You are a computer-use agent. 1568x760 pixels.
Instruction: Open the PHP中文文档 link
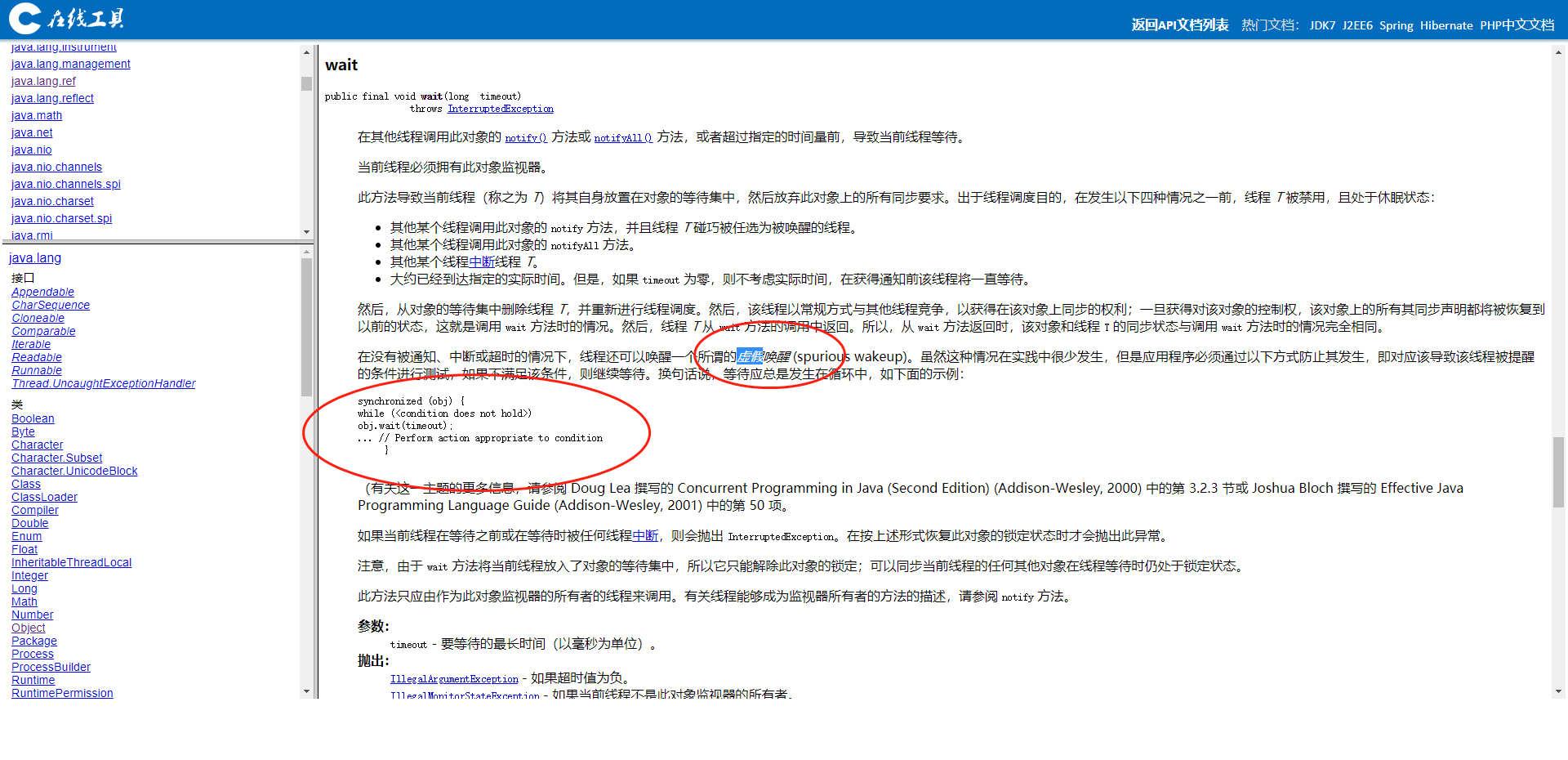(x=1520, y=25)
